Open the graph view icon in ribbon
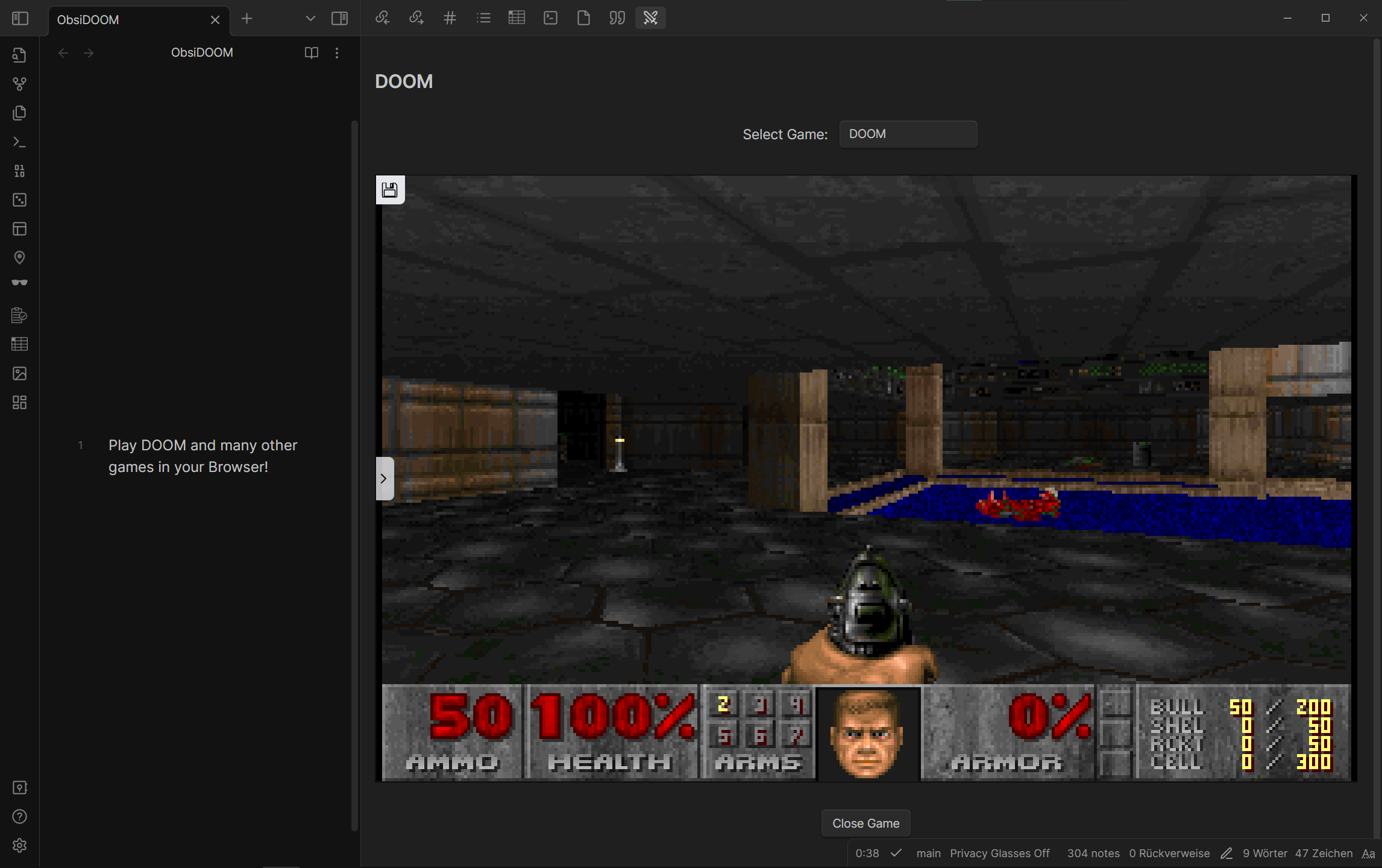Screen dimensions: 1382x868 point(19,84)
